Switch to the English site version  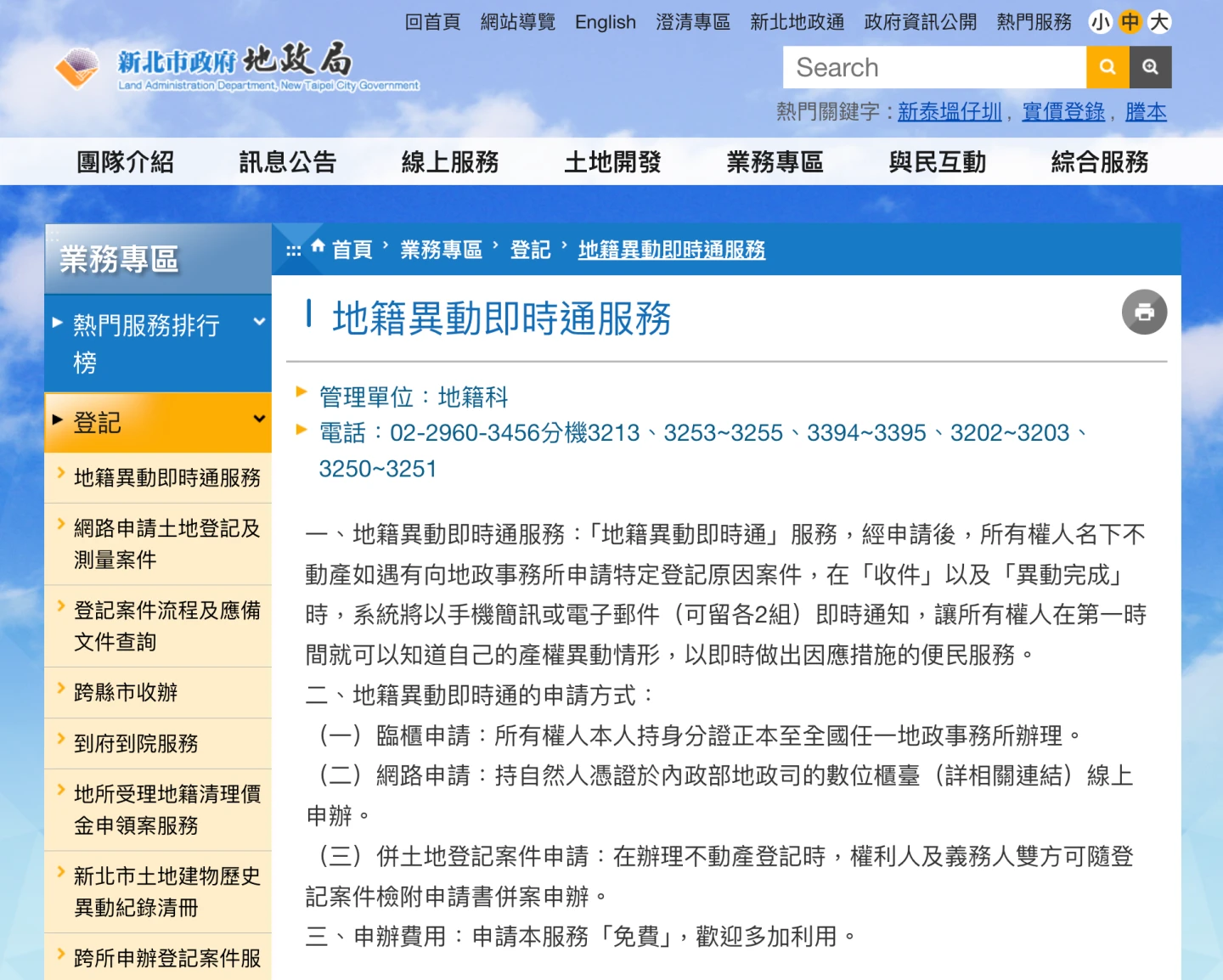[605, 22]
